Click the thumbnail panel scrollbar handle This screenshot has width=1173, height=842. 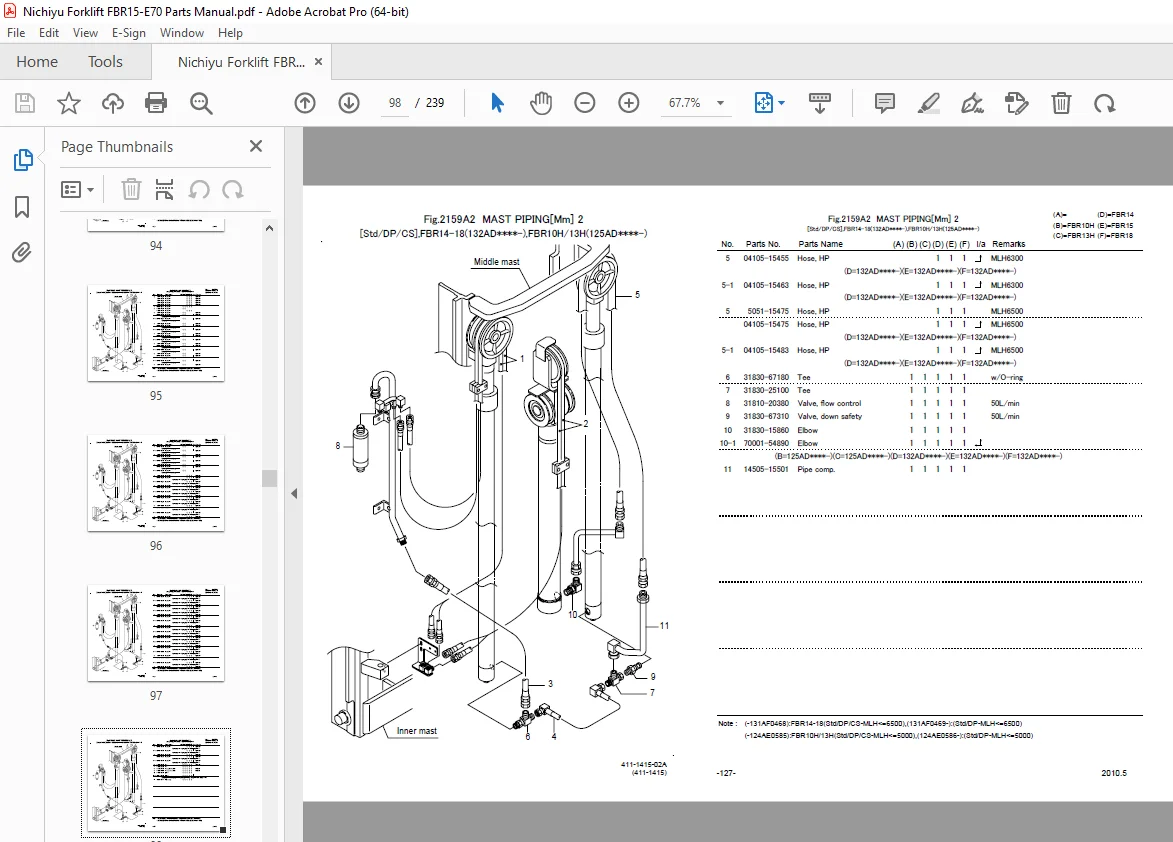[269, 479]
